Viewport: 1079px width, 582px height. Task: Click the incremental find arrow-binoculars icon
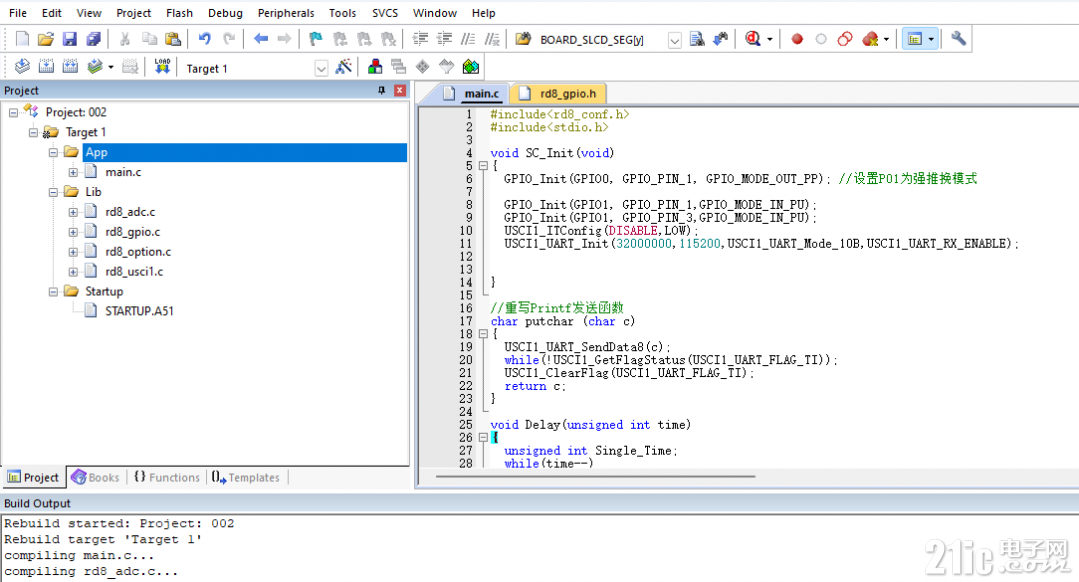coord(720,39)
